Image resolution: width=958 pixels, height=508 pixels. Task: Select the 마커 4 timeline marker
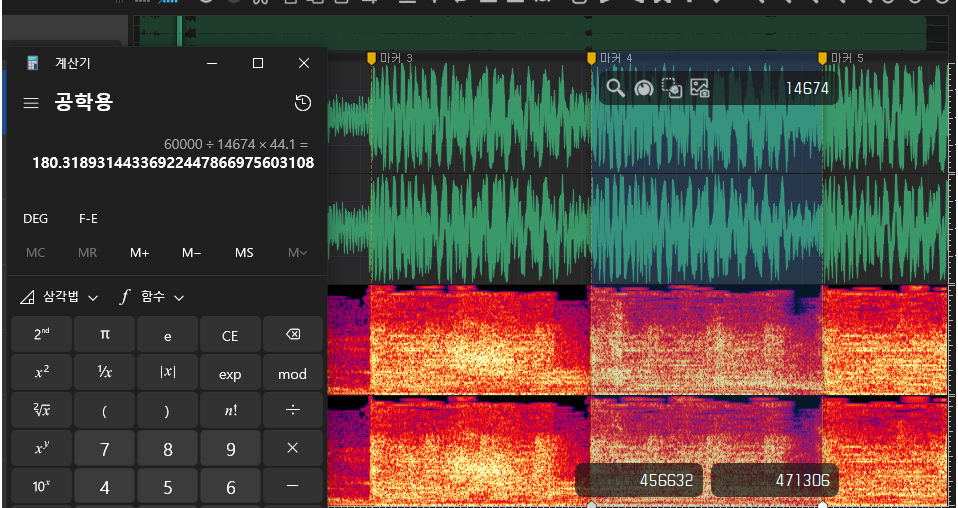(591, 58)
